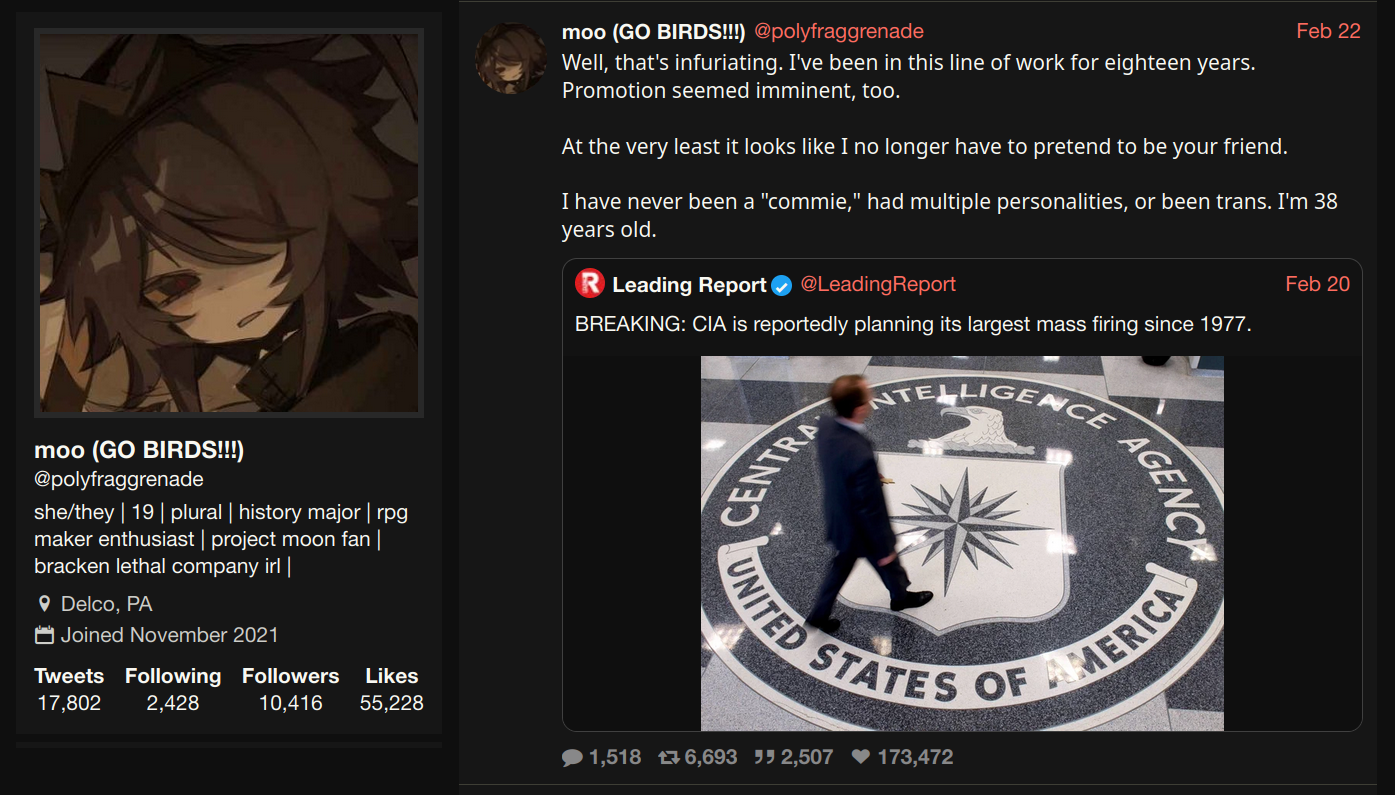Click the calendar icon beside Joined November 2021
Image resolution: width=1395 pixels, height=795 pixels.
pyautogui.click(x=44, y=635)
